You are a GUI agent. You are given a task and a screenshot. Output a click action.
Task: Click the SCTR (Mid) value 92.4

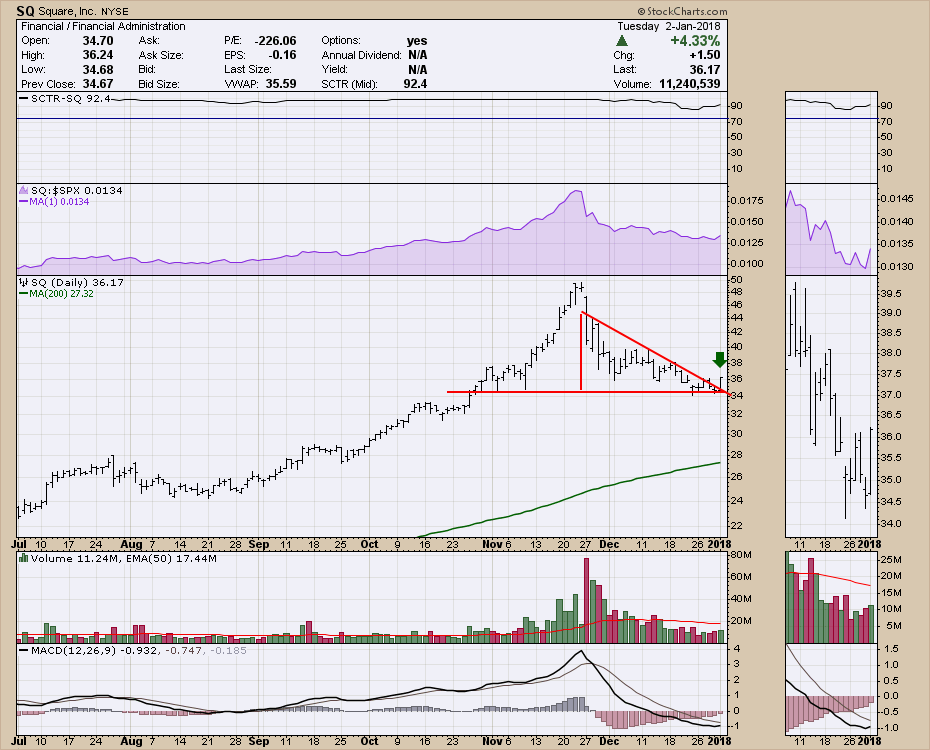(x=415, y=84)
